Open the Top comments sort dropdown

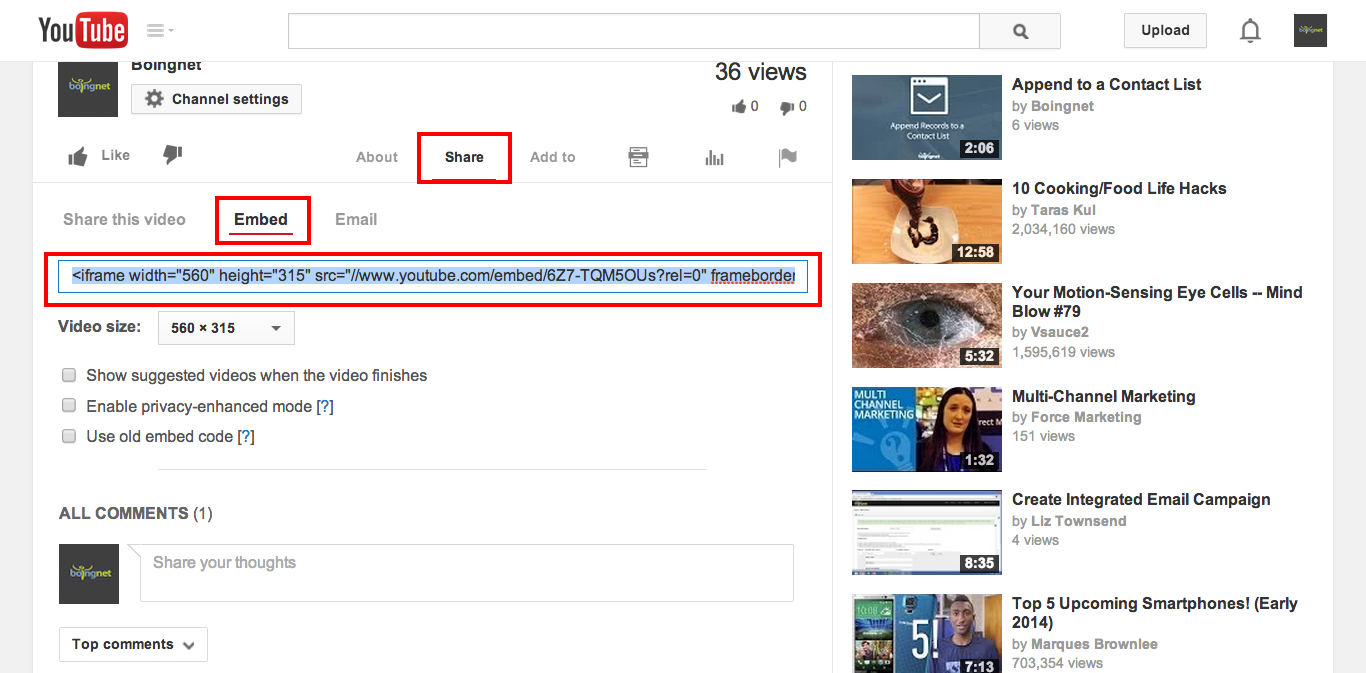pos(133,645)
